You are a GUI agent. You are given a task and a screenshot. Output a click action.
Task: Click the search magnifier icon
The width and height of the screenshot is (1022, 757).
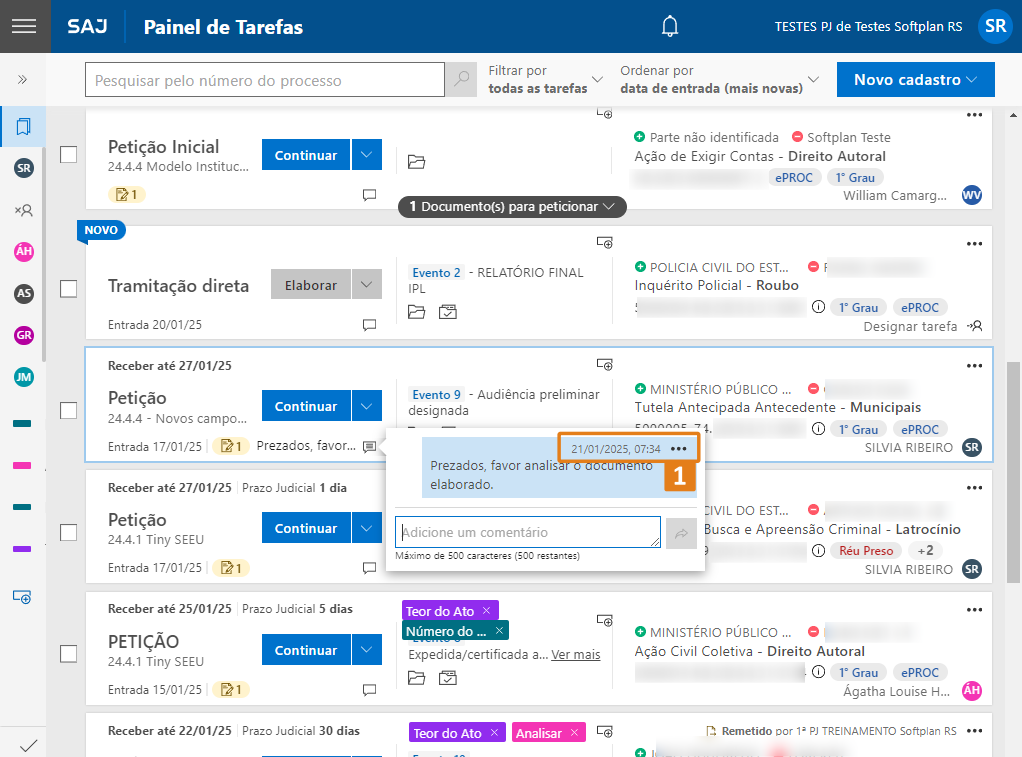click(460, 80)
